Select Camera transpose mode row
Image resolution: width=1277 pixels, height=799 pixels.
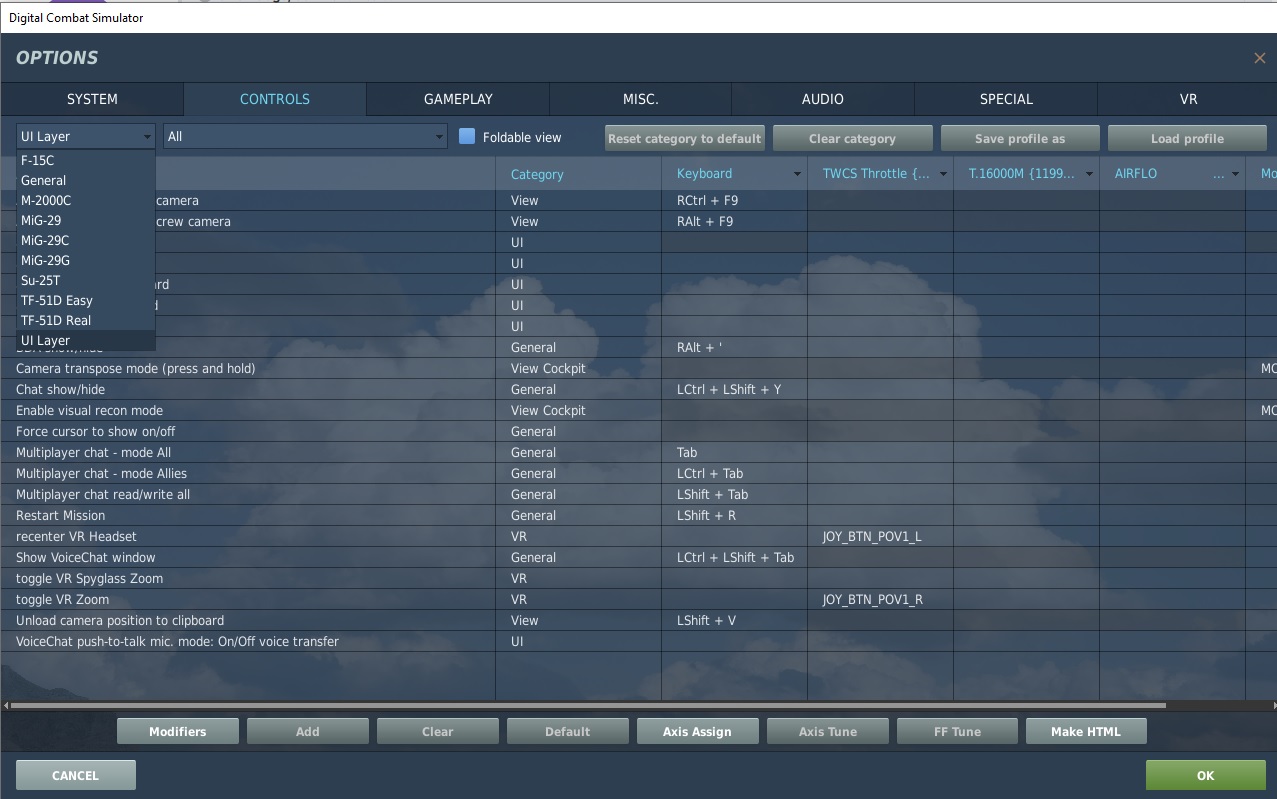[638, 368]
